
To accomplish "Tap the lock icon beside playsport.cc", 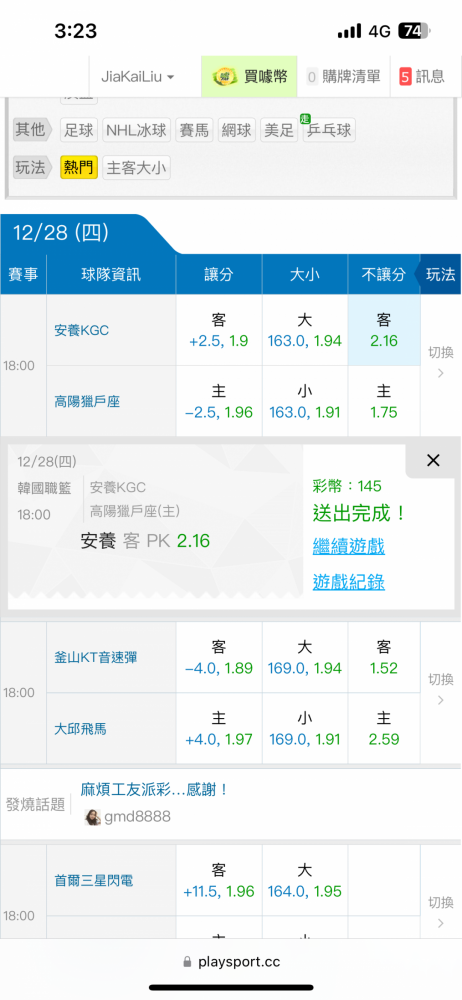I will pyautogui.click(x=187, y=962).
